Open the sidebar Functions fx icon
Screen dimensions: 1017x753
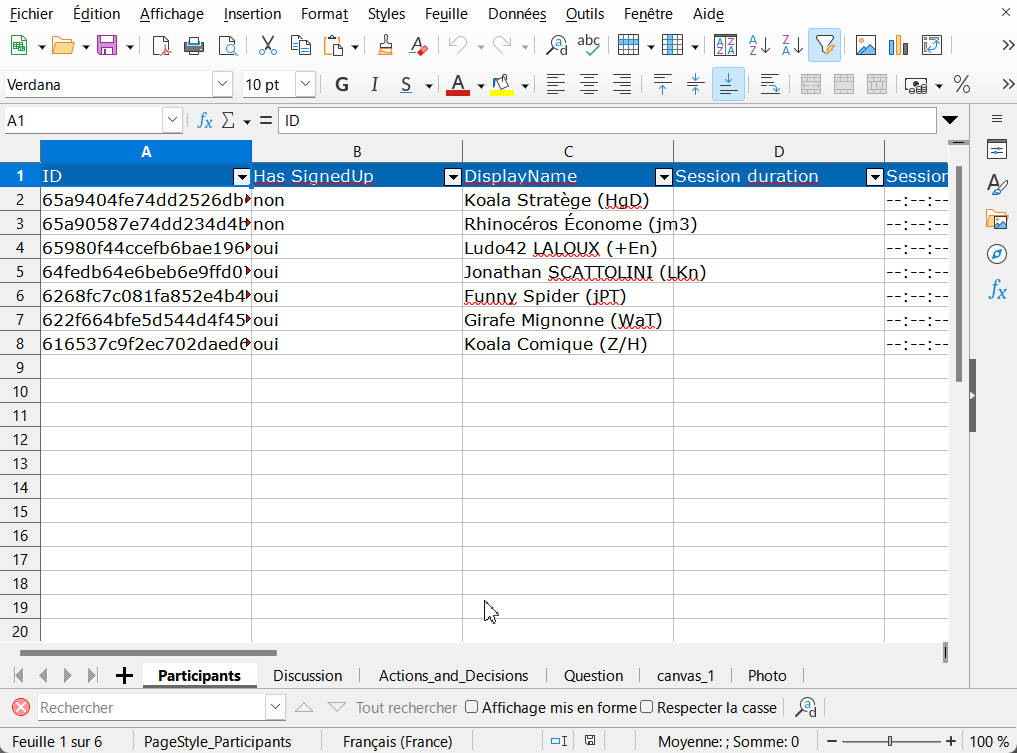tap(997, 289)
